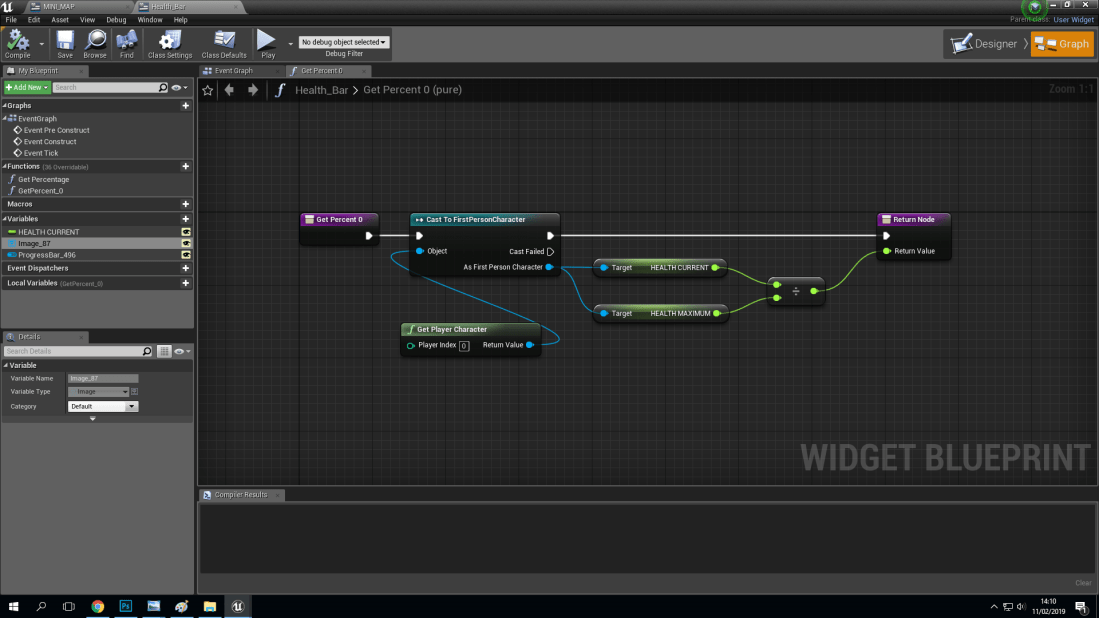Click the Find icon in the toolbar

click(126, 43)
